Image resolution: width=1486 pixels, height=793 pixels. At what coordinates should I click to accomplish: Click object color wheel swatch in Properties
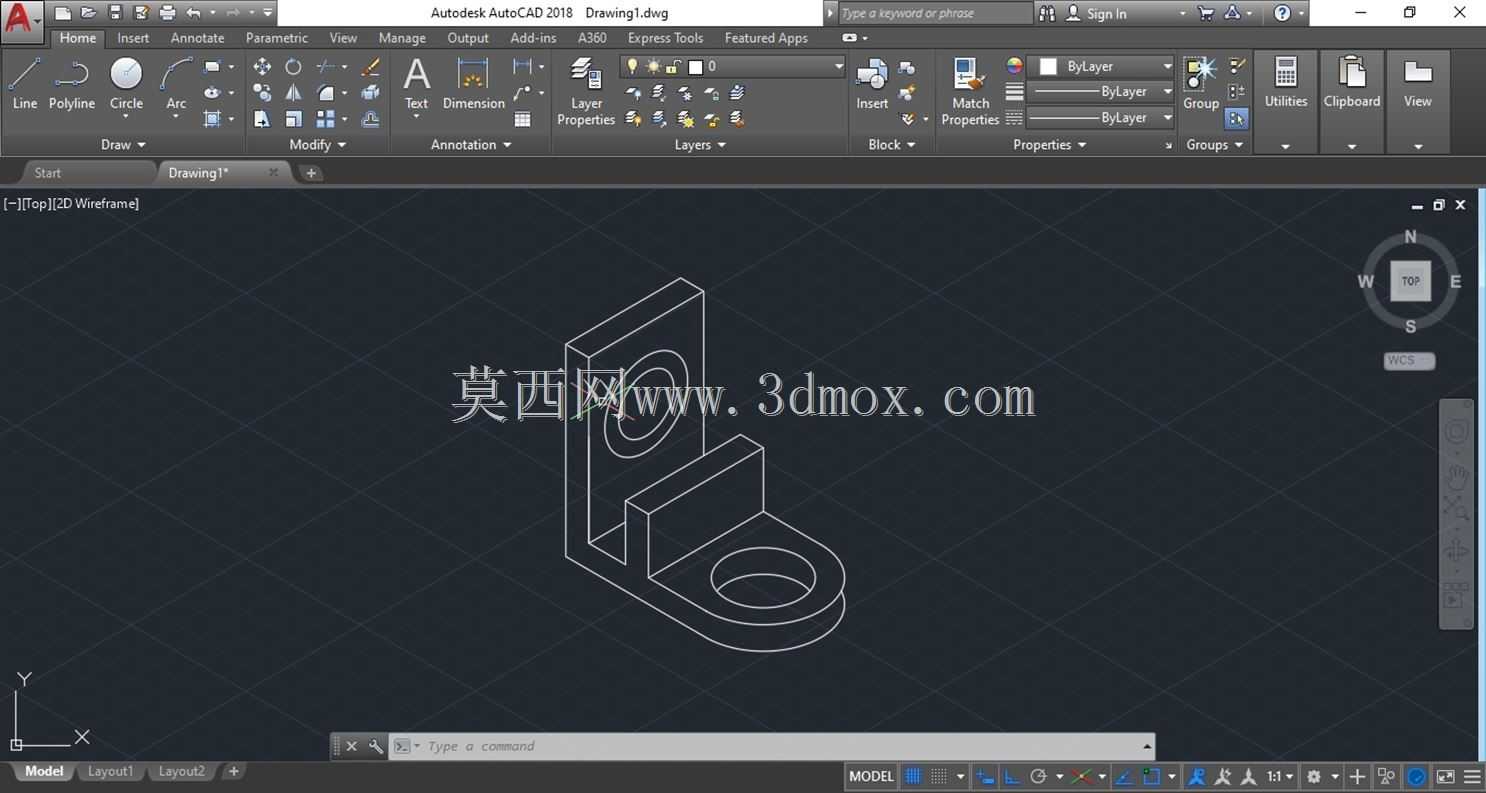click(x=1014, y=66)
